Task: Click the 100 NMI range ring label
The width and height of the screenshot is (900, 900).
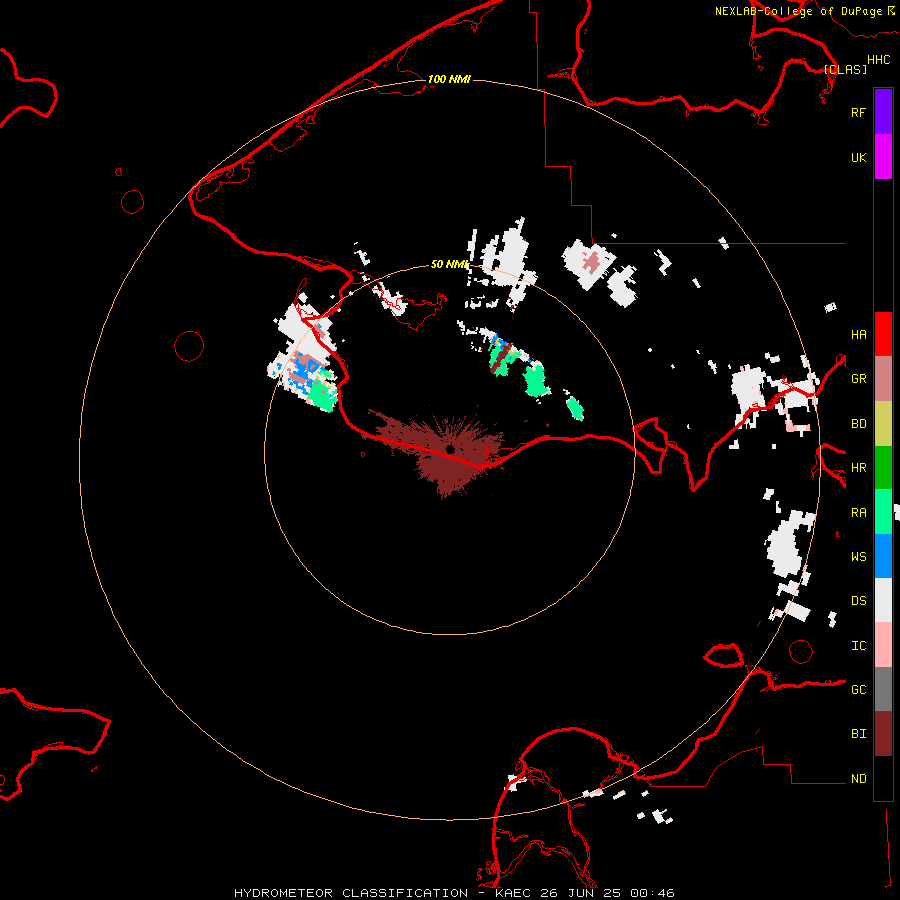Action: 449,79
